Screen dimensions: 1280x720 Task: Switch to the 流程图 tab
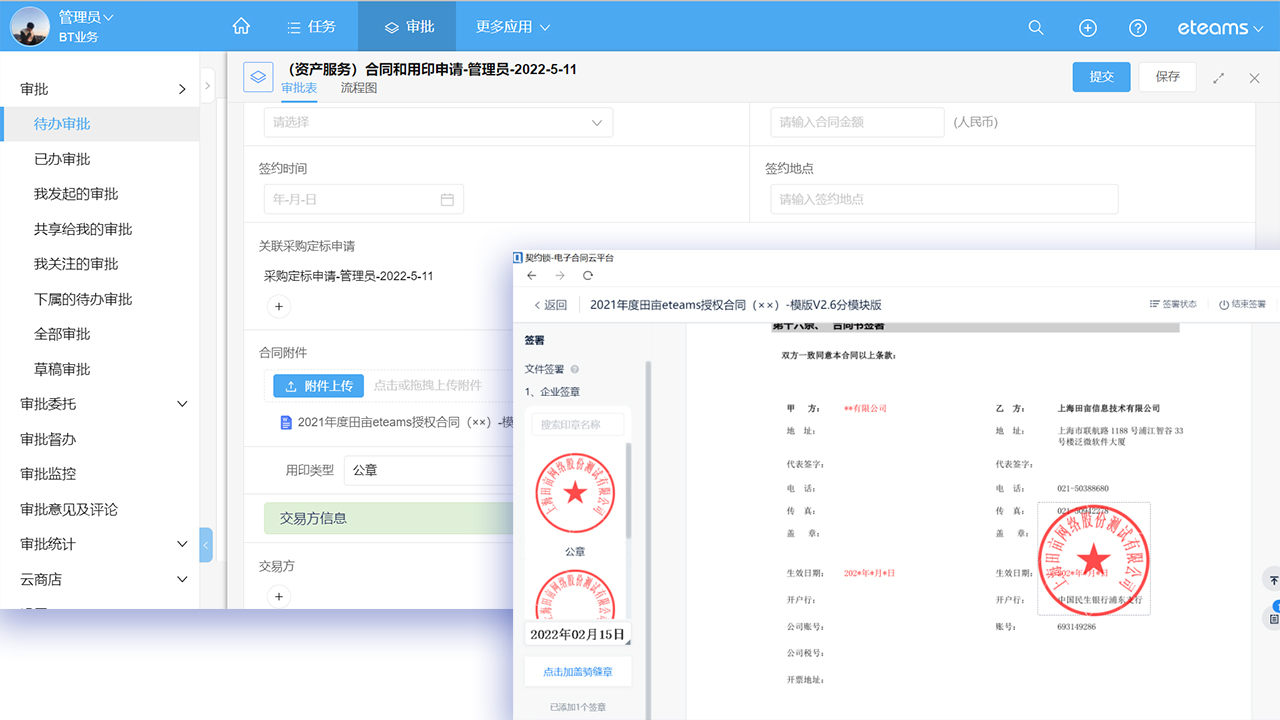pyautogui.click(x=359, y=88)
